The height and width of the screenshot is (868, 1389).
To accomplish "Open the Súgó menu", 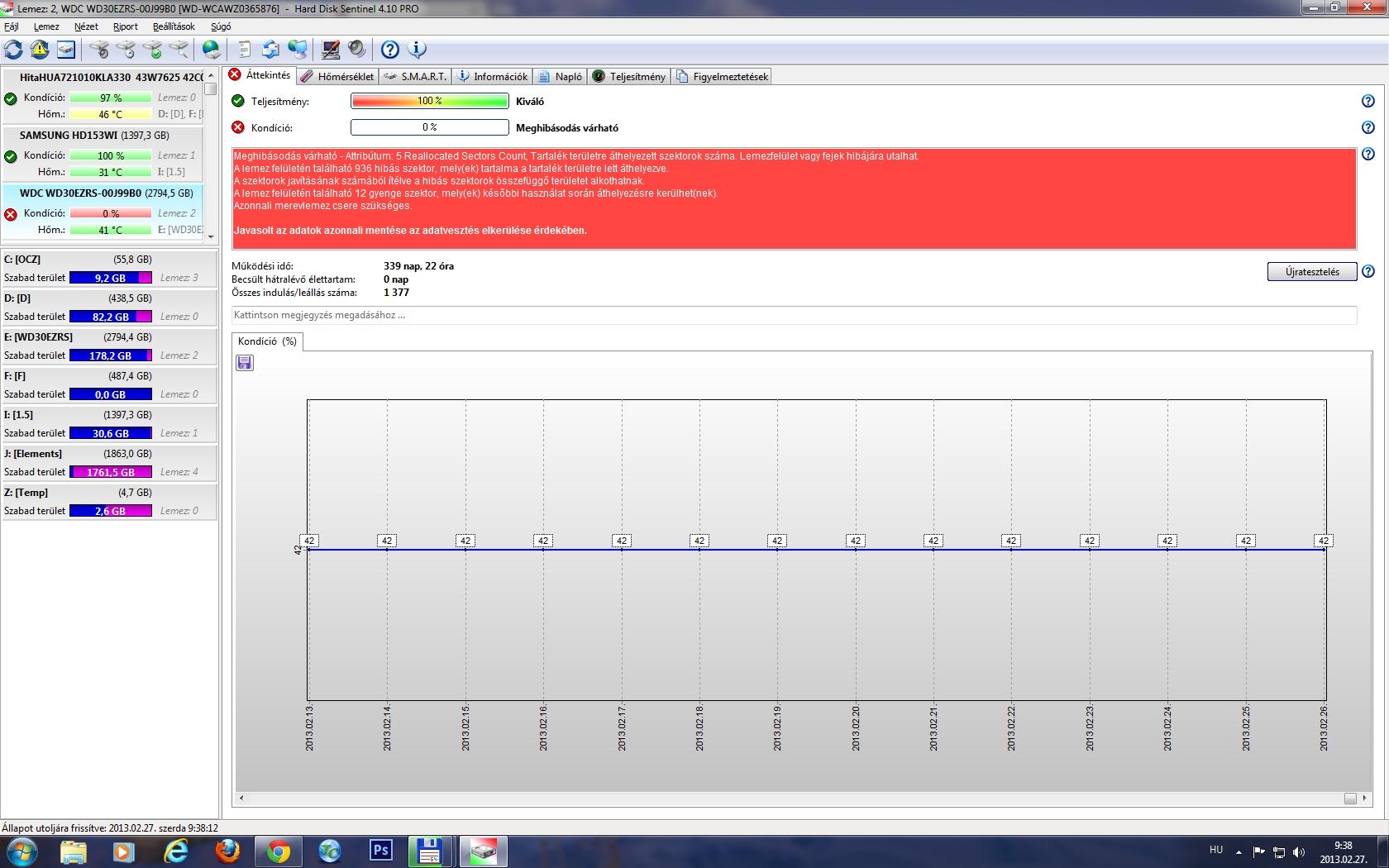I will (x=221, y=26).
